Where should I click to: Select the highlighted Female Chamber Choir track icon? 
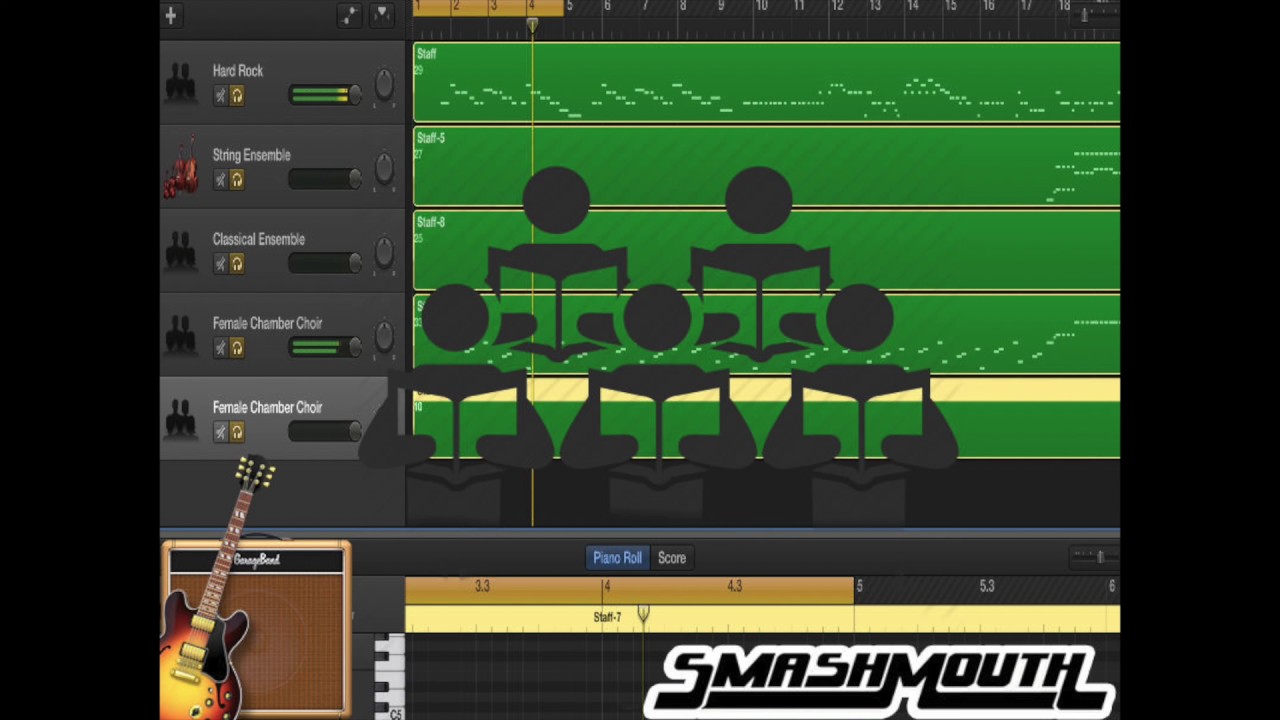click(x=181, y=419)
